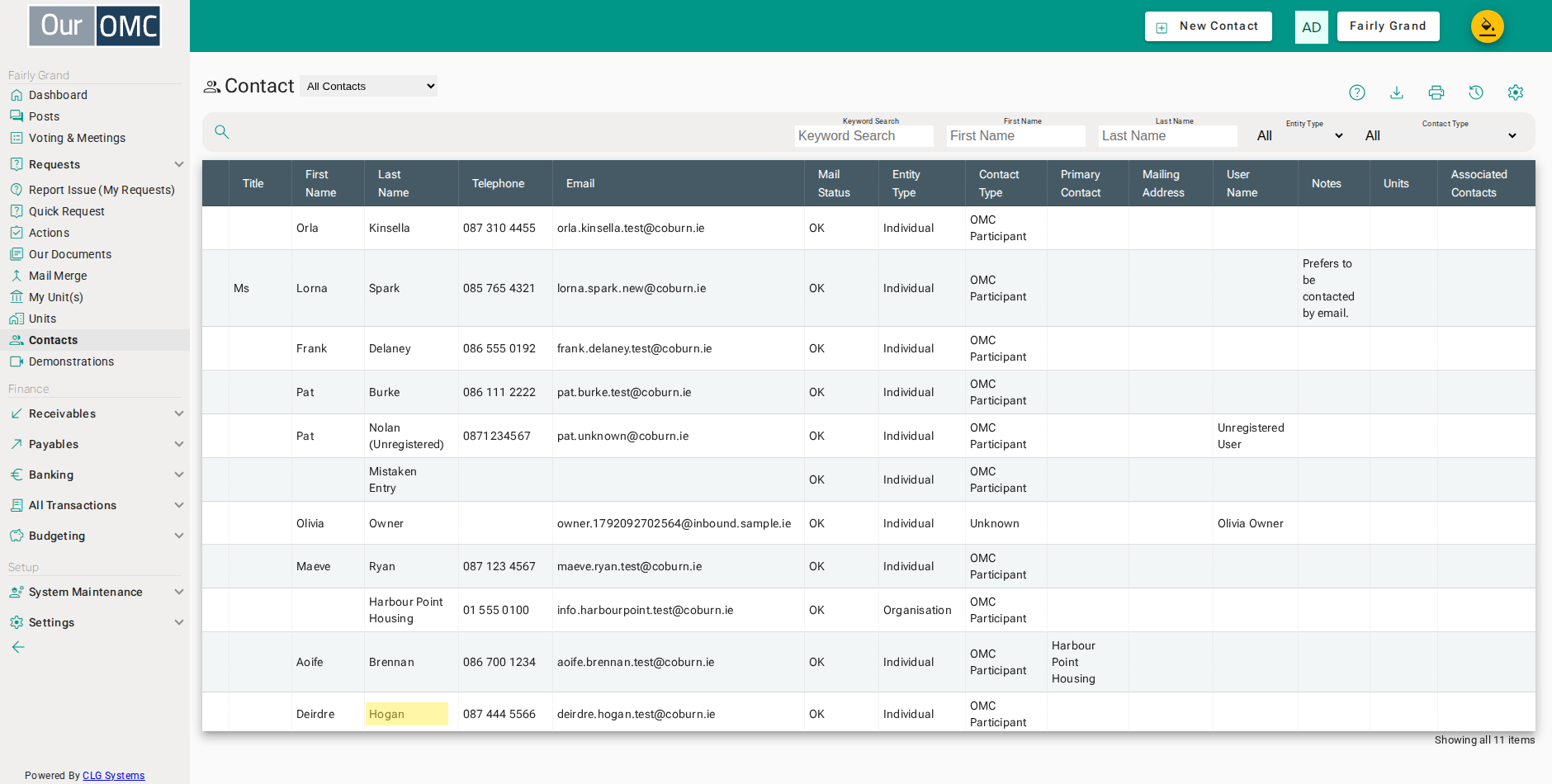Click the AD user avatar badge

point(1312,27)
